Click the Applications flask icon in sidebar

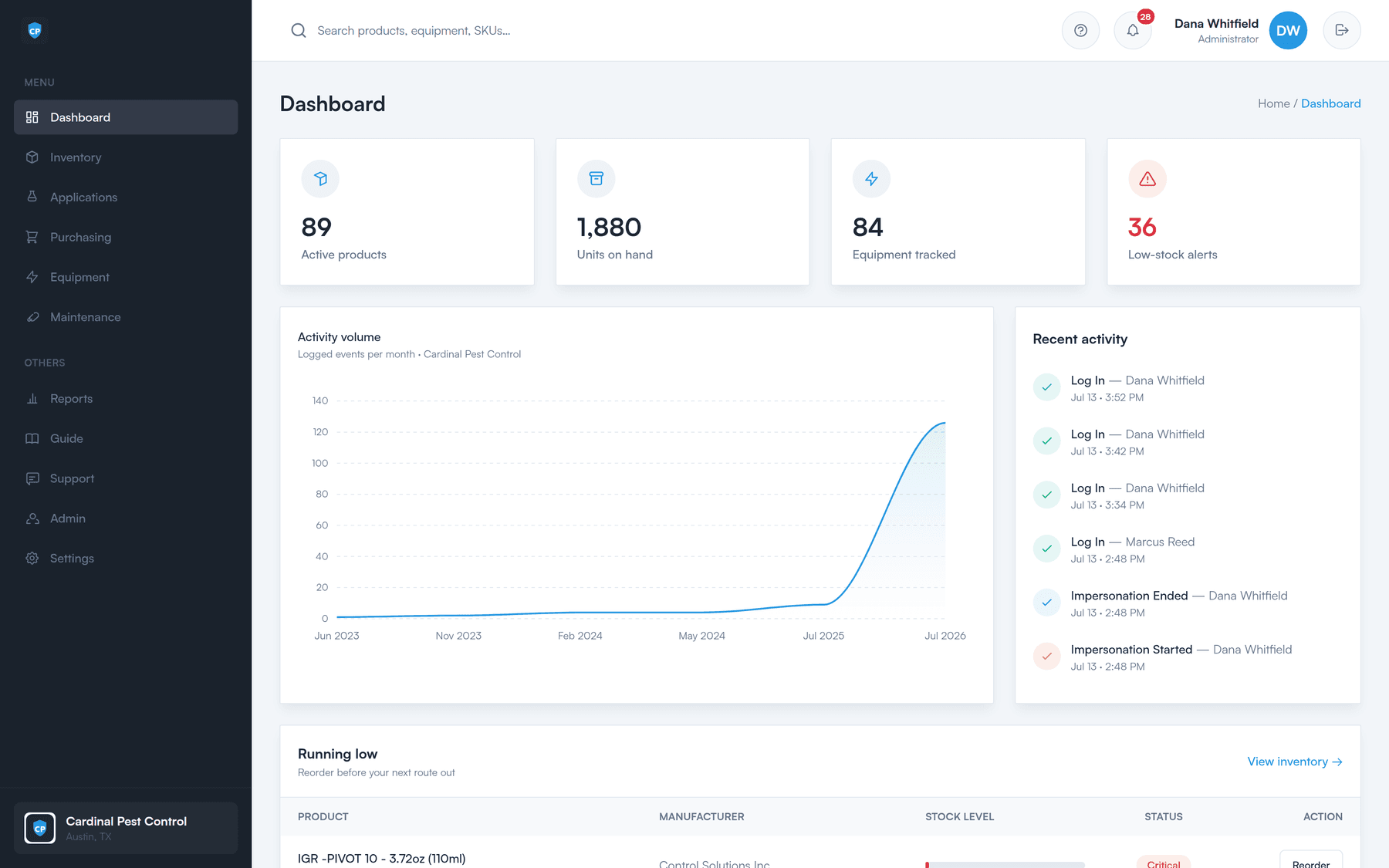tap(32, 197)
